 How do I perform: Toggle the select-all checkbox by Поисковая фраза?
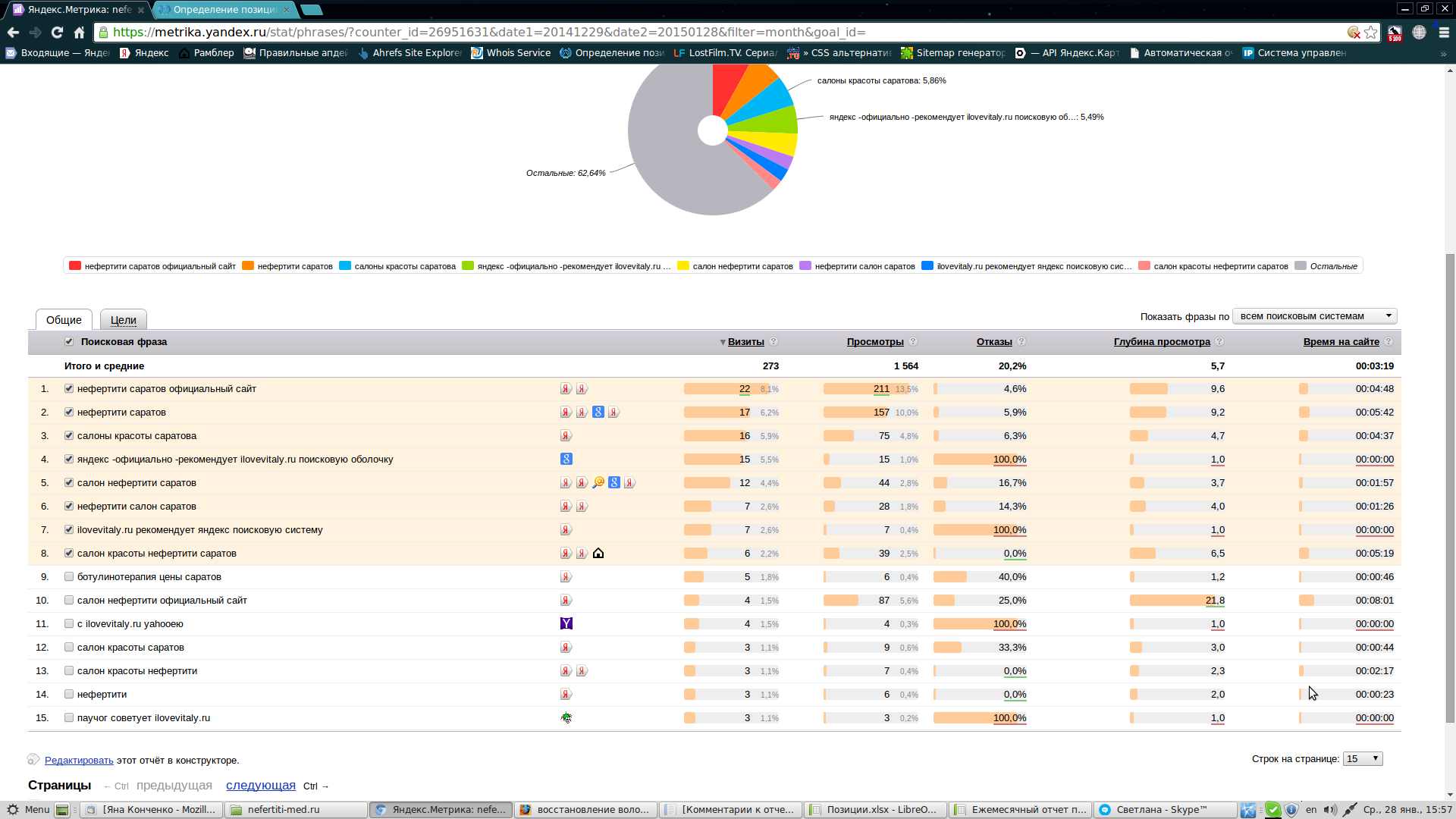coord(69,341)
